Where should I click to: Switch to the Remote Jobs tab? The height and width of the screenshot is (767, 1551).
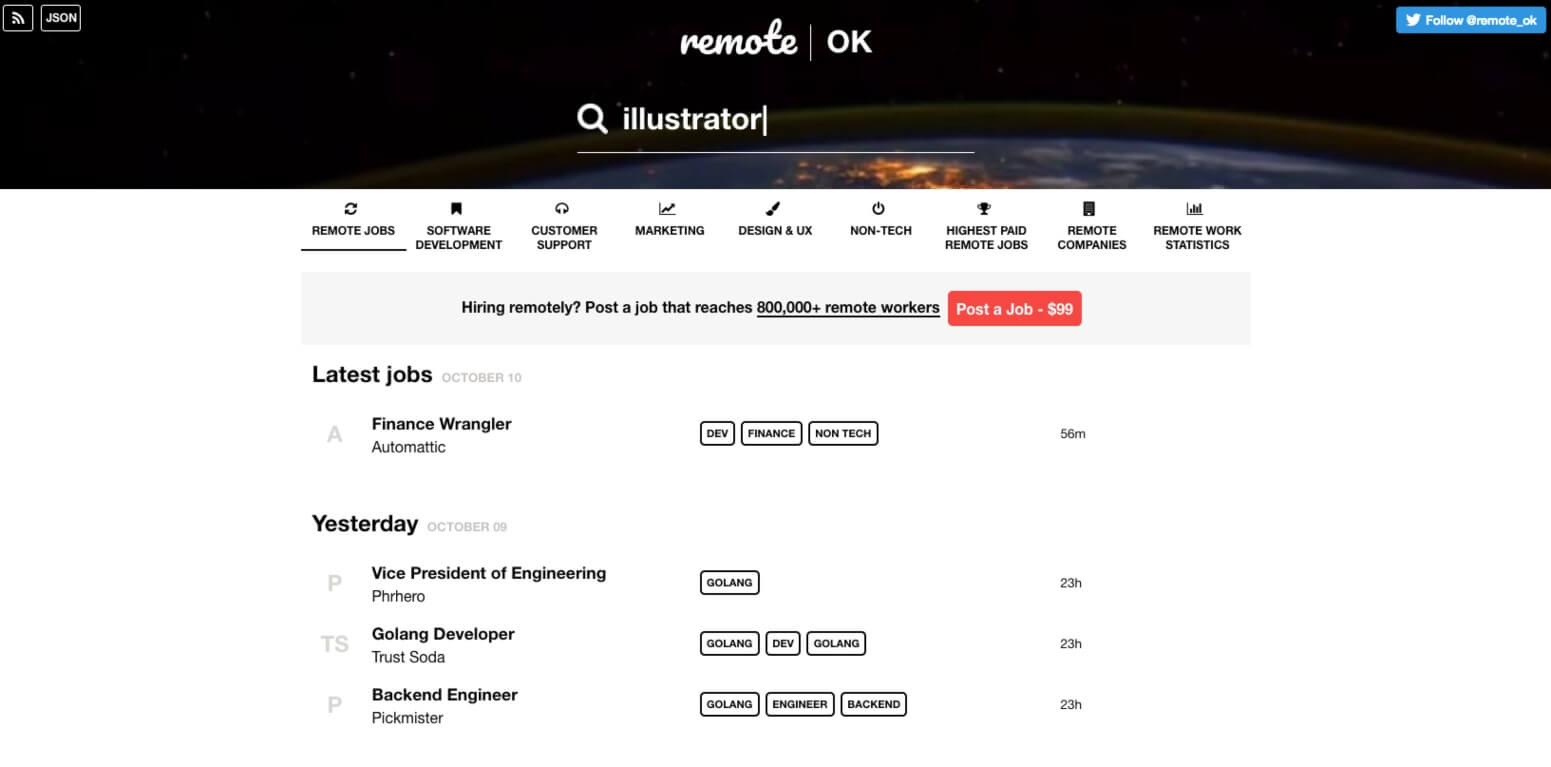click(352, 230)
